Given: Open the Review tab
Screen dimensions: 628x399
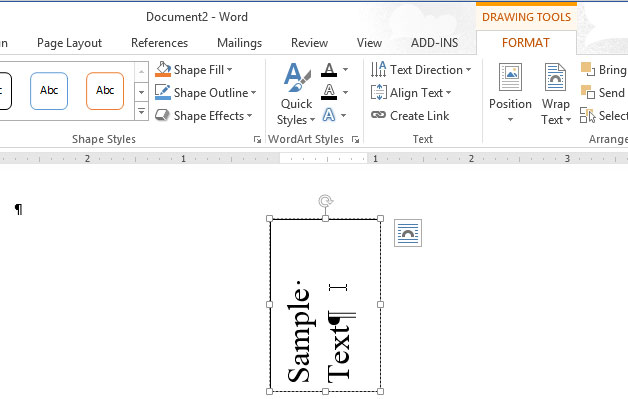Looking at the screenshot, I should [x=310, y=43].
